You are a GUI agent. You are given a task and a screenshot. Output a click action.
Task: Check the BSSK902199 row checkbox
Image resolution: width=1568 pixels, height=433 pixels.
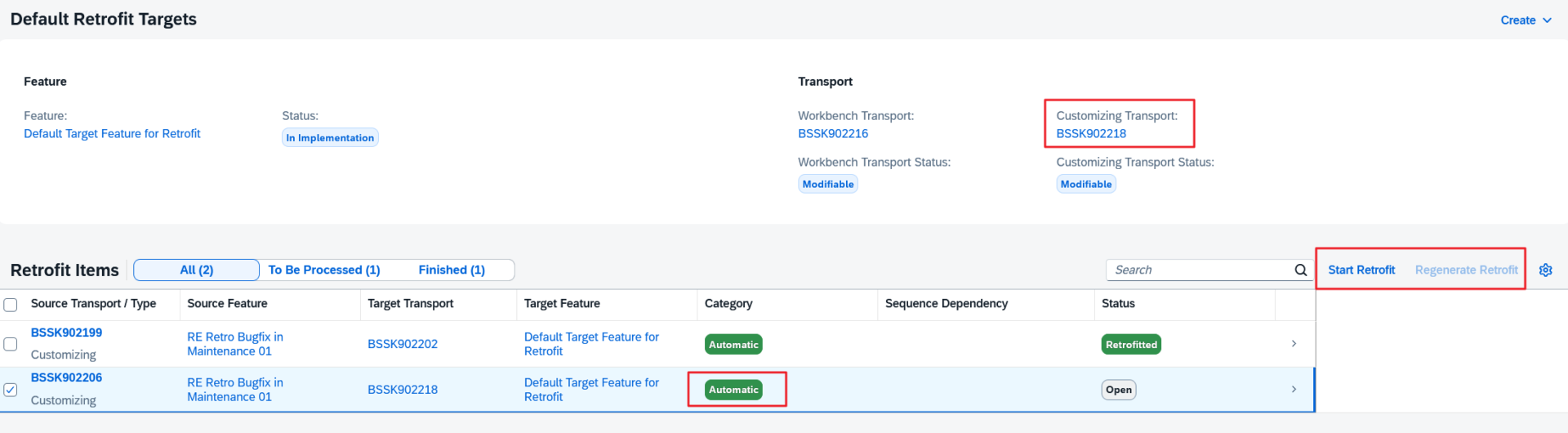click(x=11, y=344)
